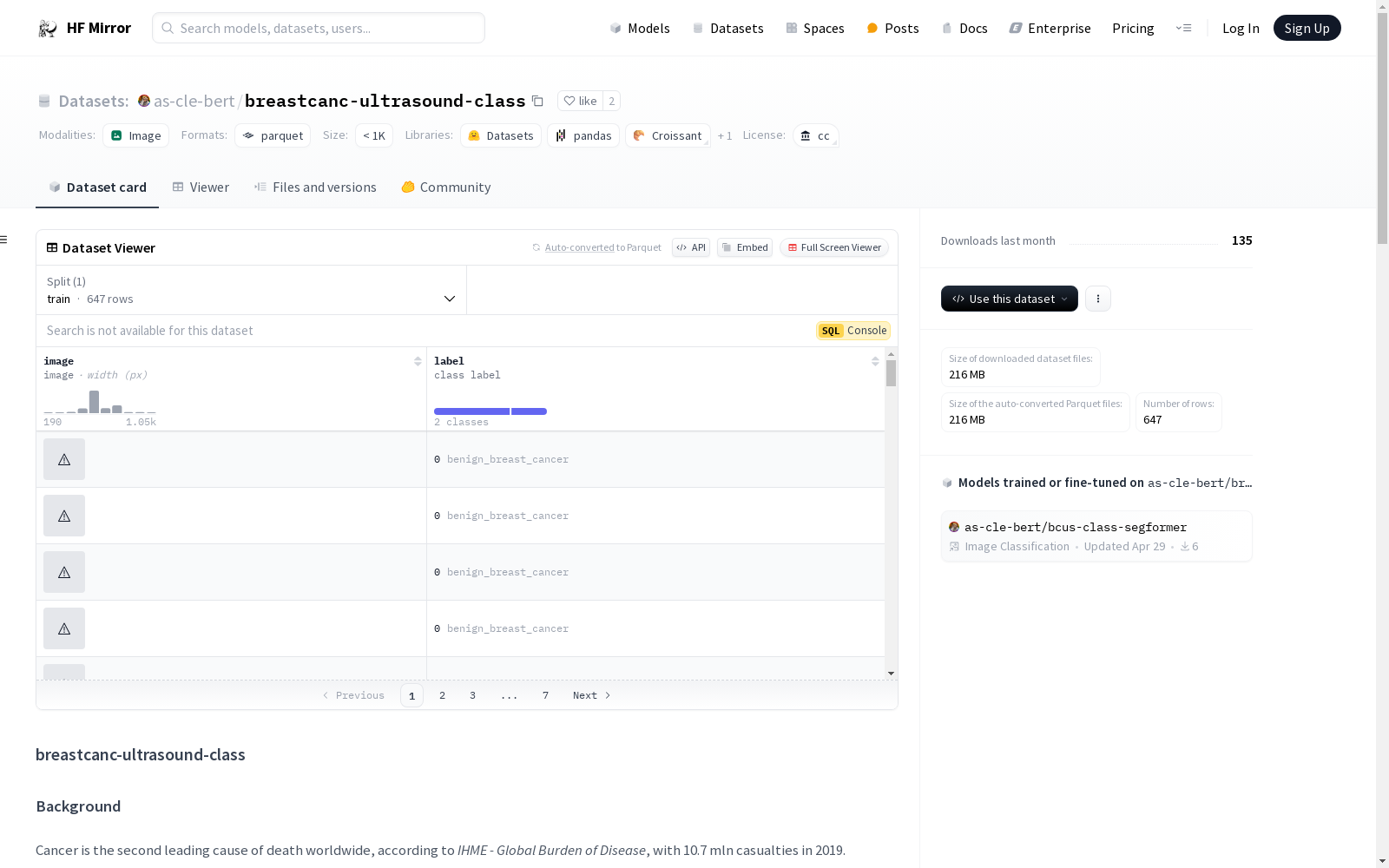Open as-cle-bert/bcus-class-segformer model card
The width and height of the screenshot is (1389, 868).
1096,536
